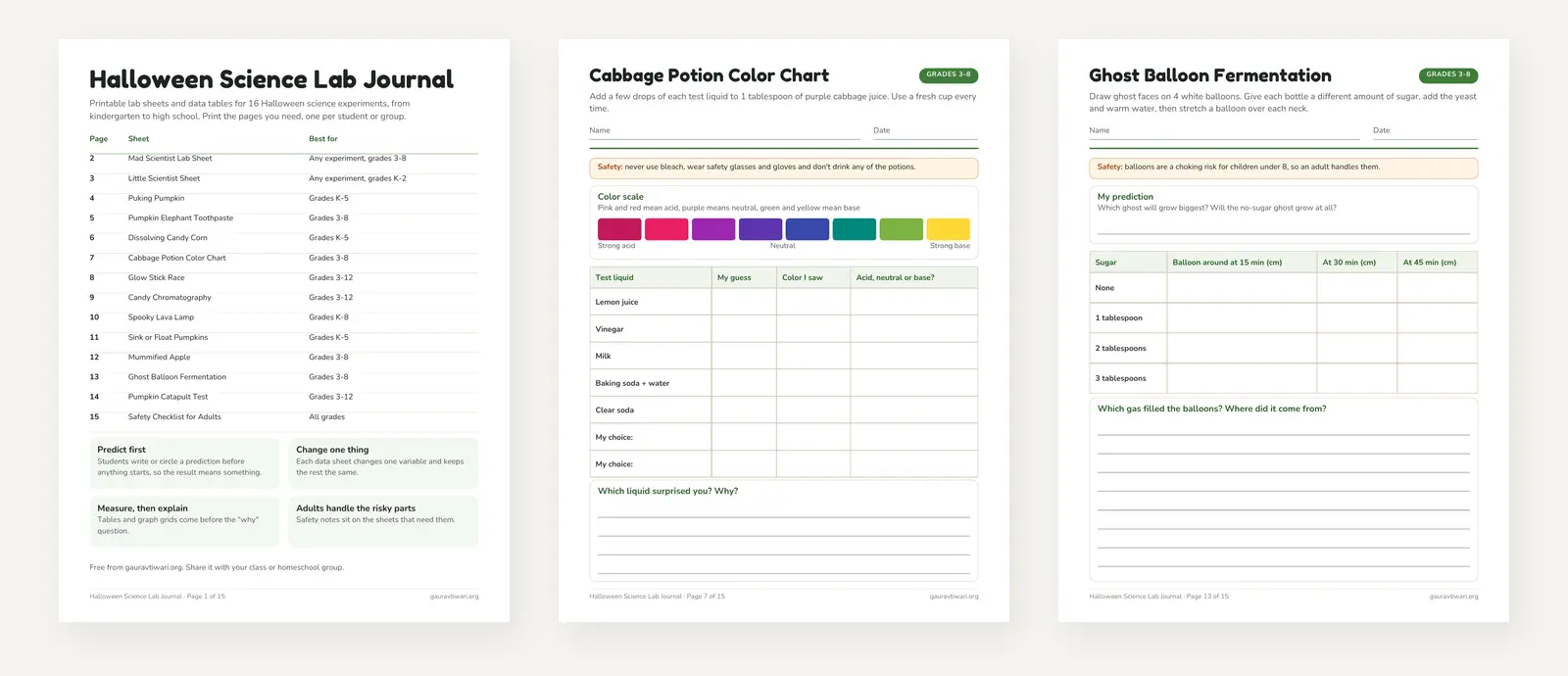This screenshot has width=1568, height=676.
Task: Click the Clear soda row label
Action: [614, 410]
